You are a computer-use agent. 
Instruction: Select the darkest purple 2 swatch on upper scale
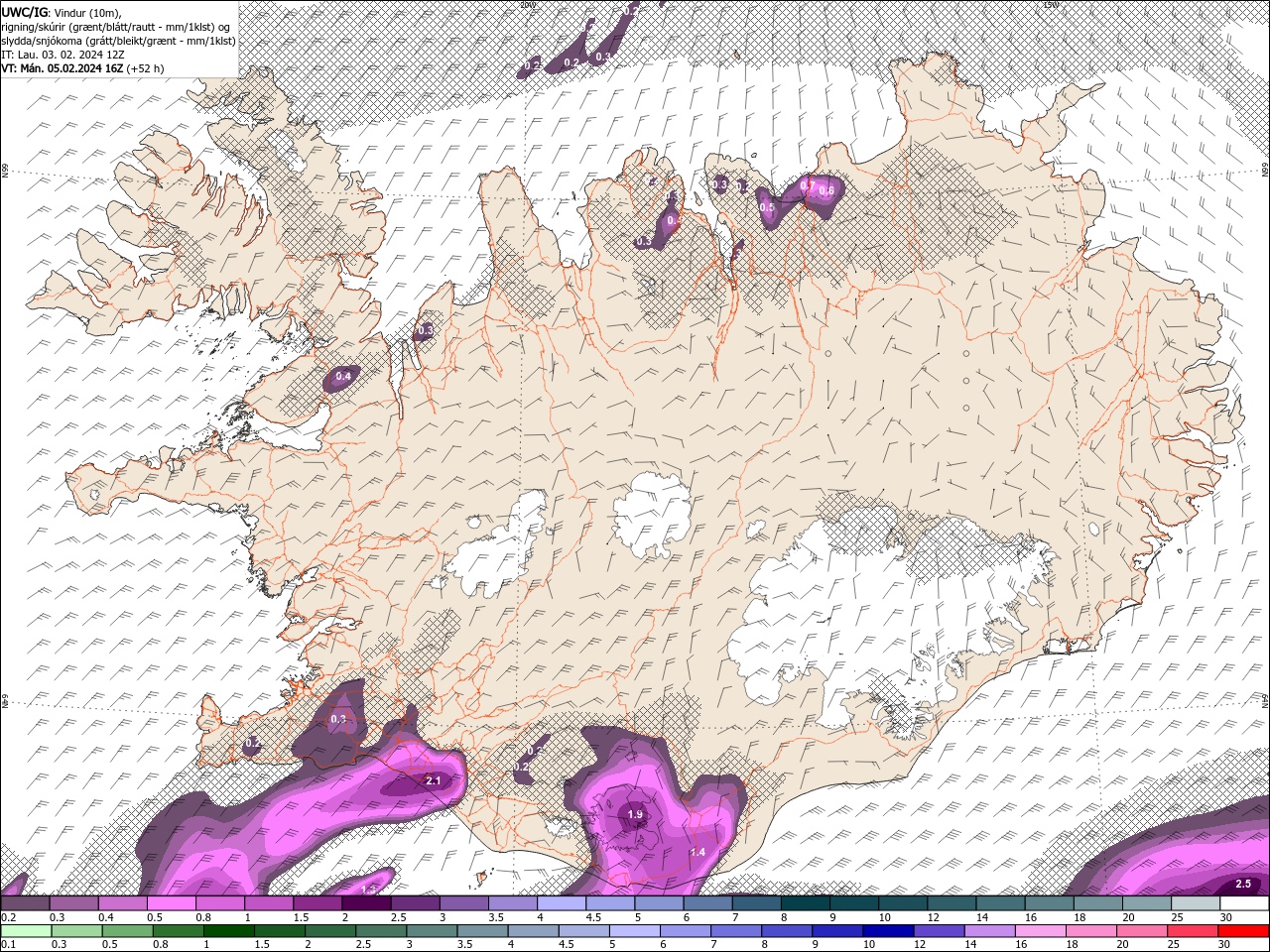click(x=366, y=903)
